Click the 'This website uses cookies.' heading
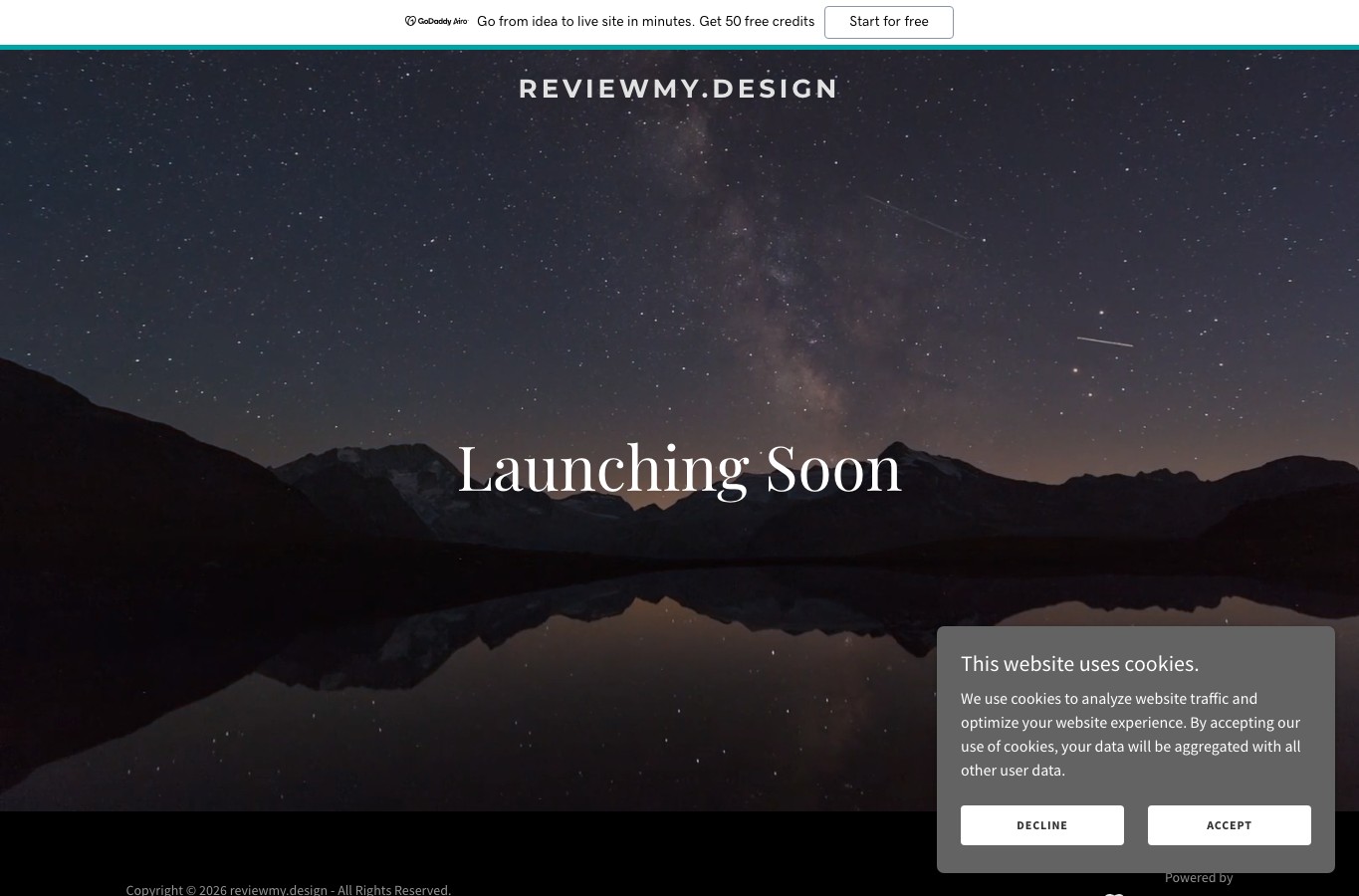Viewport: 1359px width, 896px height. tap(1079, 664)
